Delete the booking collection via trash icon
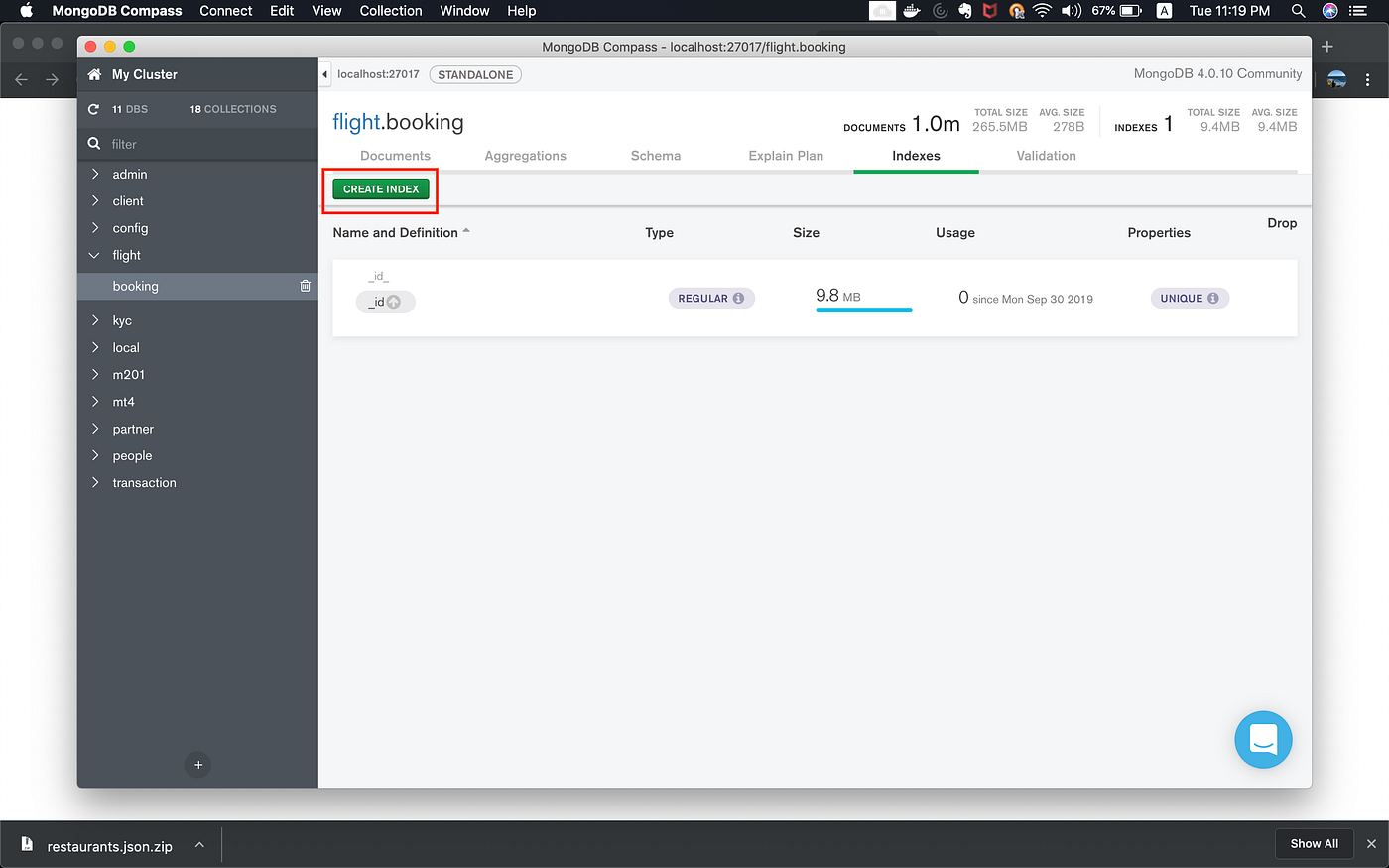 tap(305, 286)
